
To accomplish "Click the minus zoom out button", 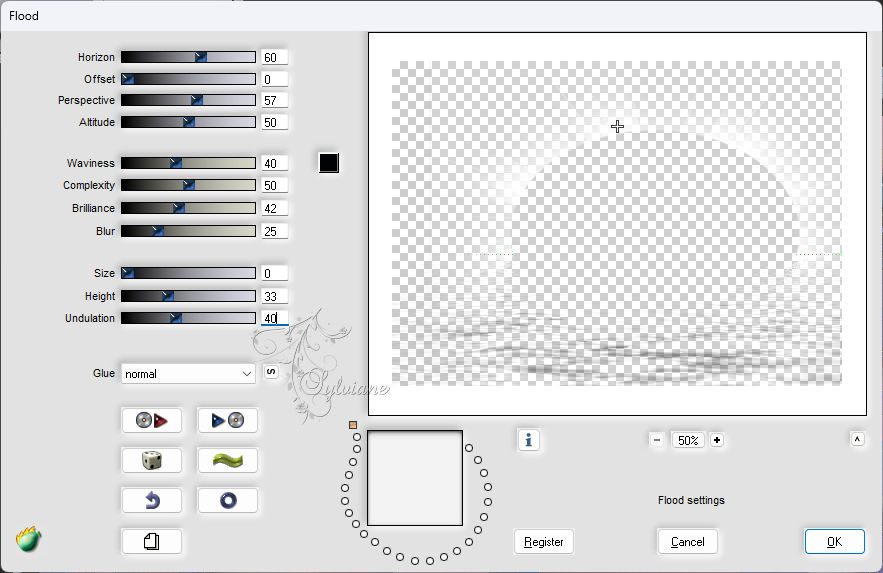I will pyautogui.click(x=657, y=440).
